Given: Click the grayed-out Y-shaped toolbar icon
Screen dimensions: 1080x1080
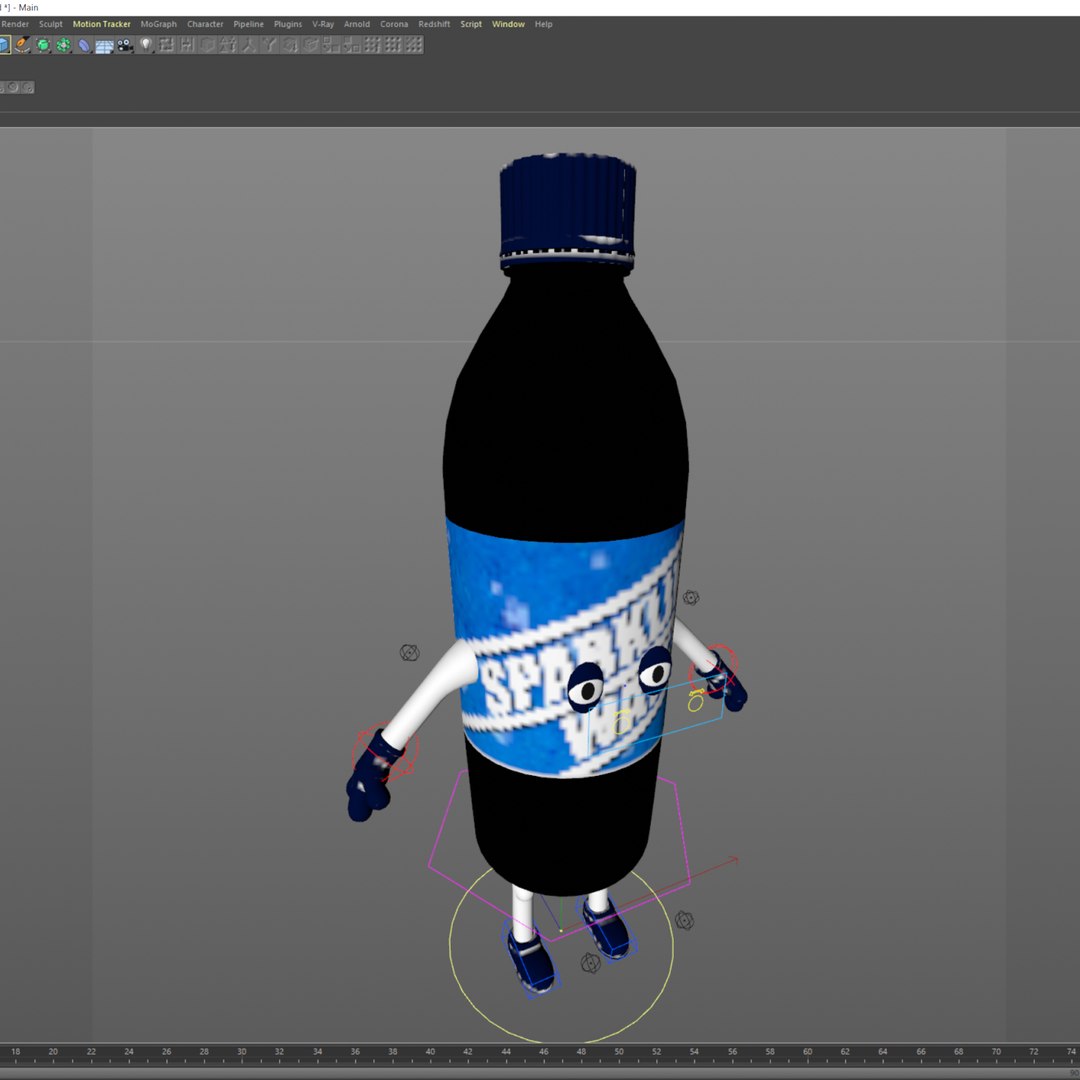Looking at the screenshot, I should 269,45.
